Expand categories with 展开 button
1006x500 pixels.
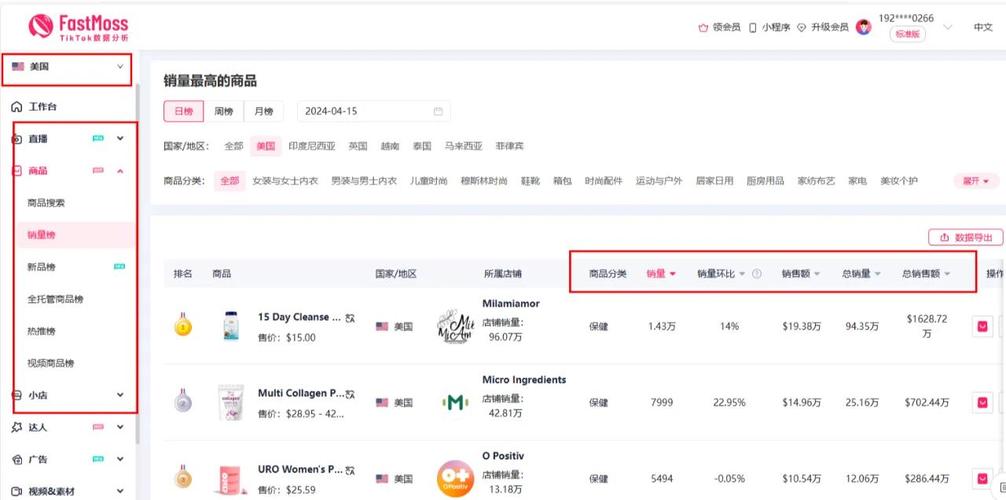(976, 181)
